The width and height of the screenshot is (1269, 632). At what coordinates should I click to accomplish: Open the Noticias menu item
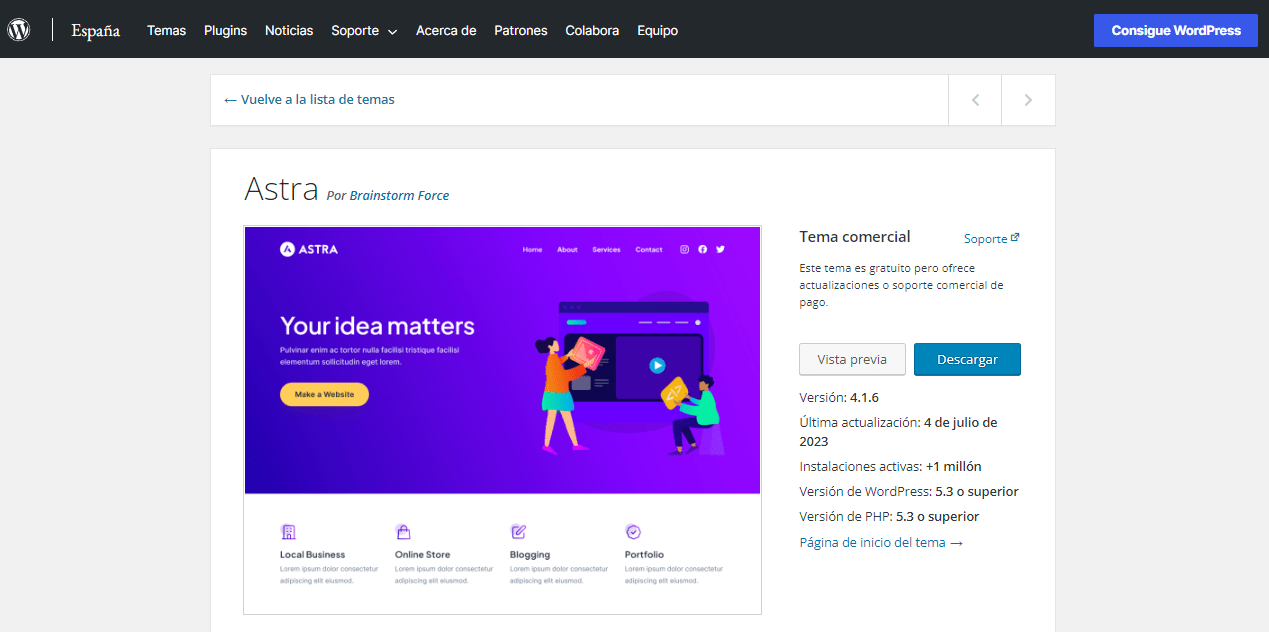289,30
